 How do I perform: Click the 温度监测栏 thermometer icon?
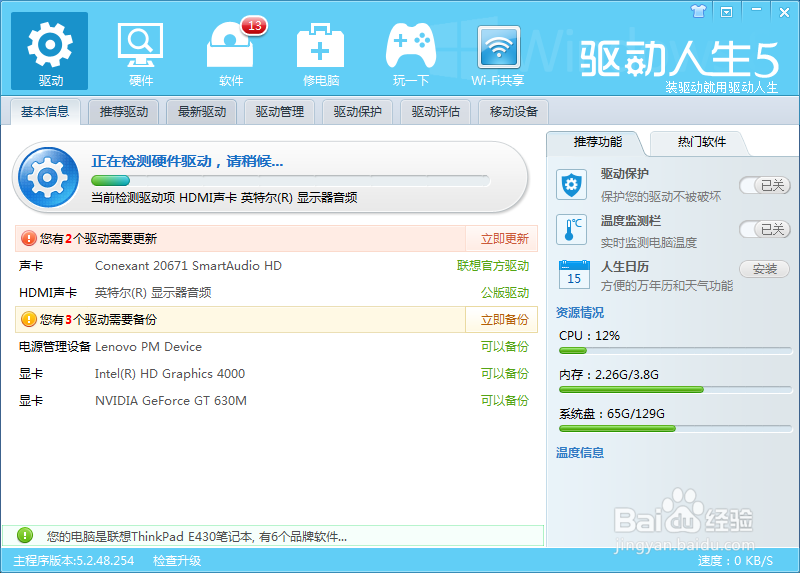571,230
